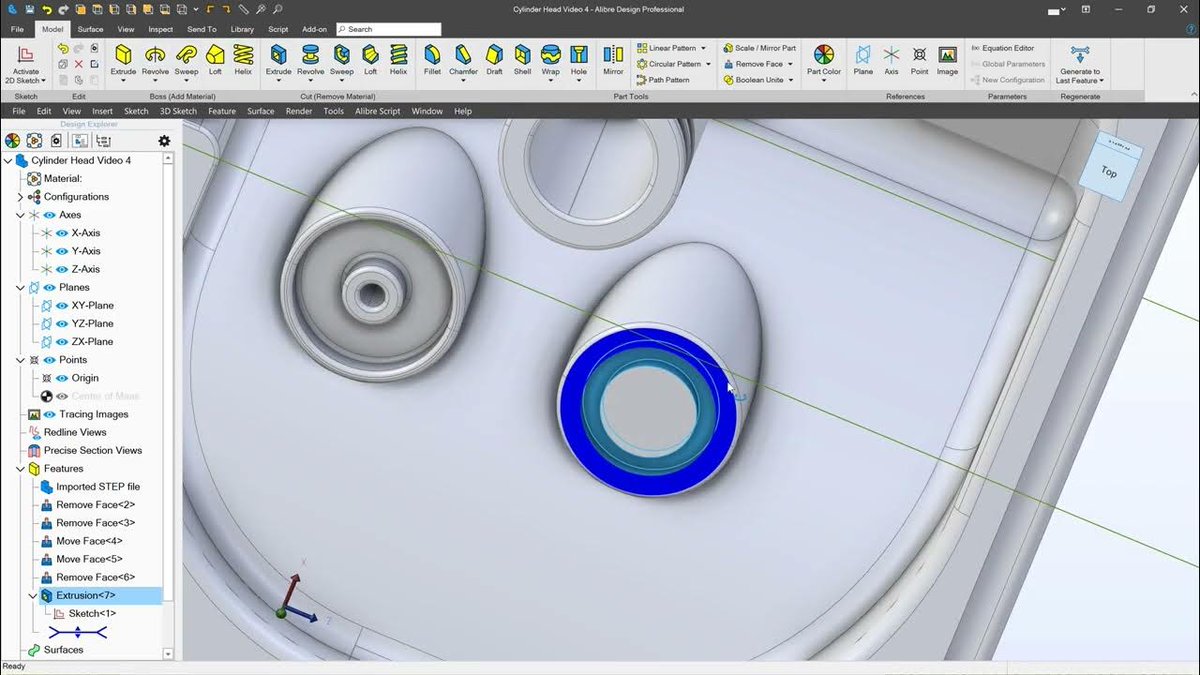Insert a reference Image

947,60
